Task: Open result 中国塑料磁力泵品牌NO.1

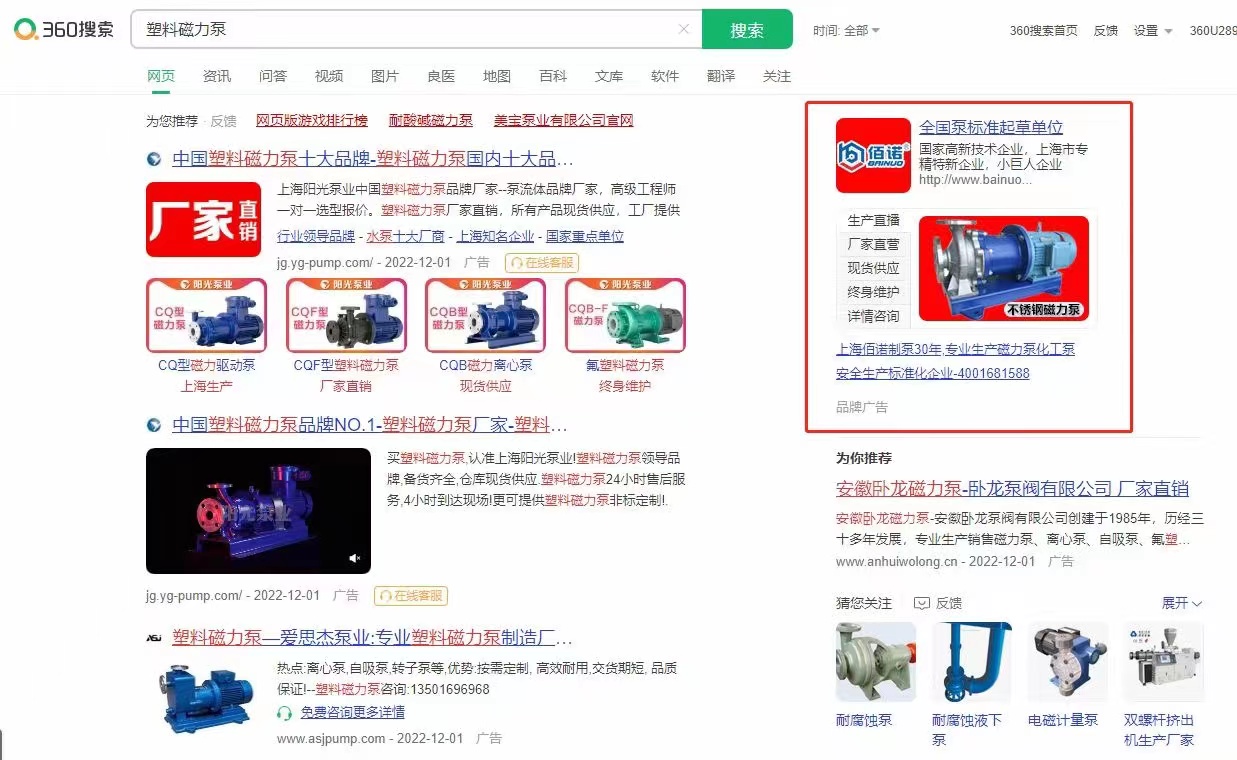Action: pyautogui.click(x=370, y=425)
